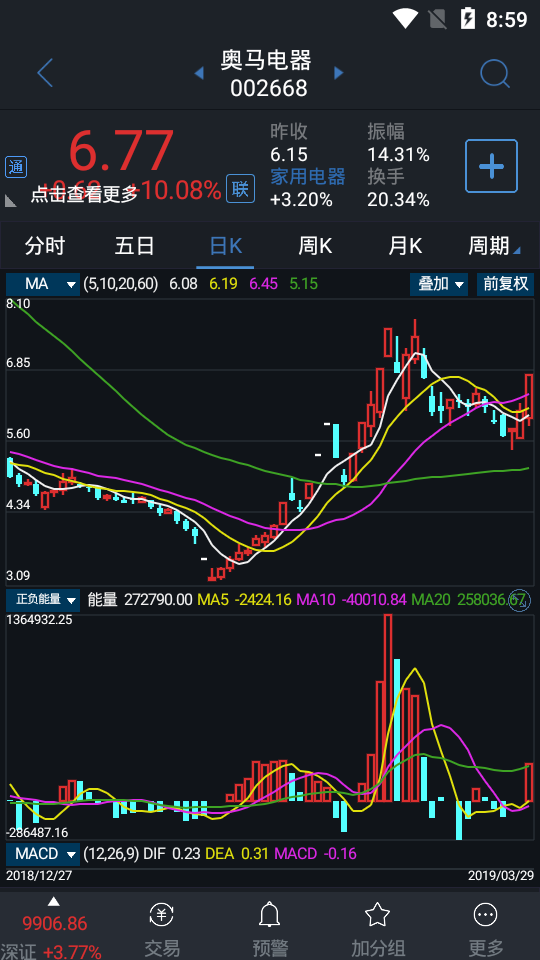540x960 pixels.
Task: Add stock to watchlist with plus button
Action: [x=491, y=166]
